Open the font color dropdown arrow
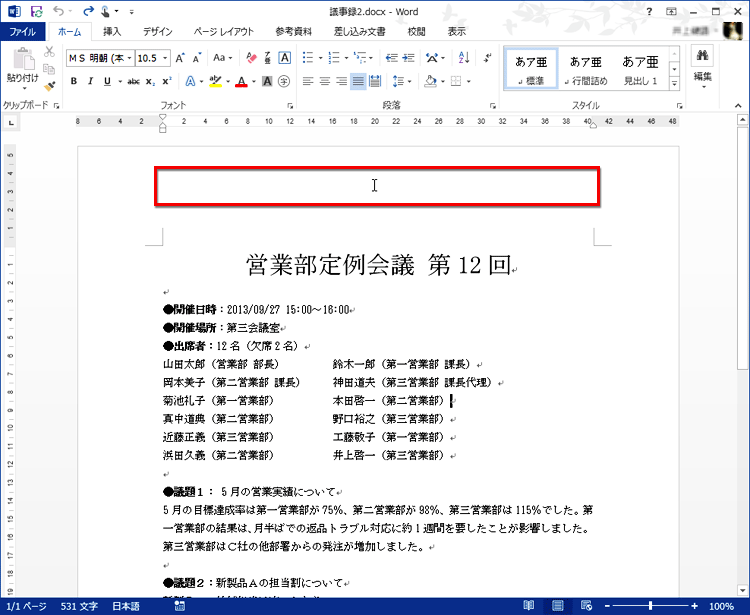This screenshot has height=615, width=750. point(254,82)
